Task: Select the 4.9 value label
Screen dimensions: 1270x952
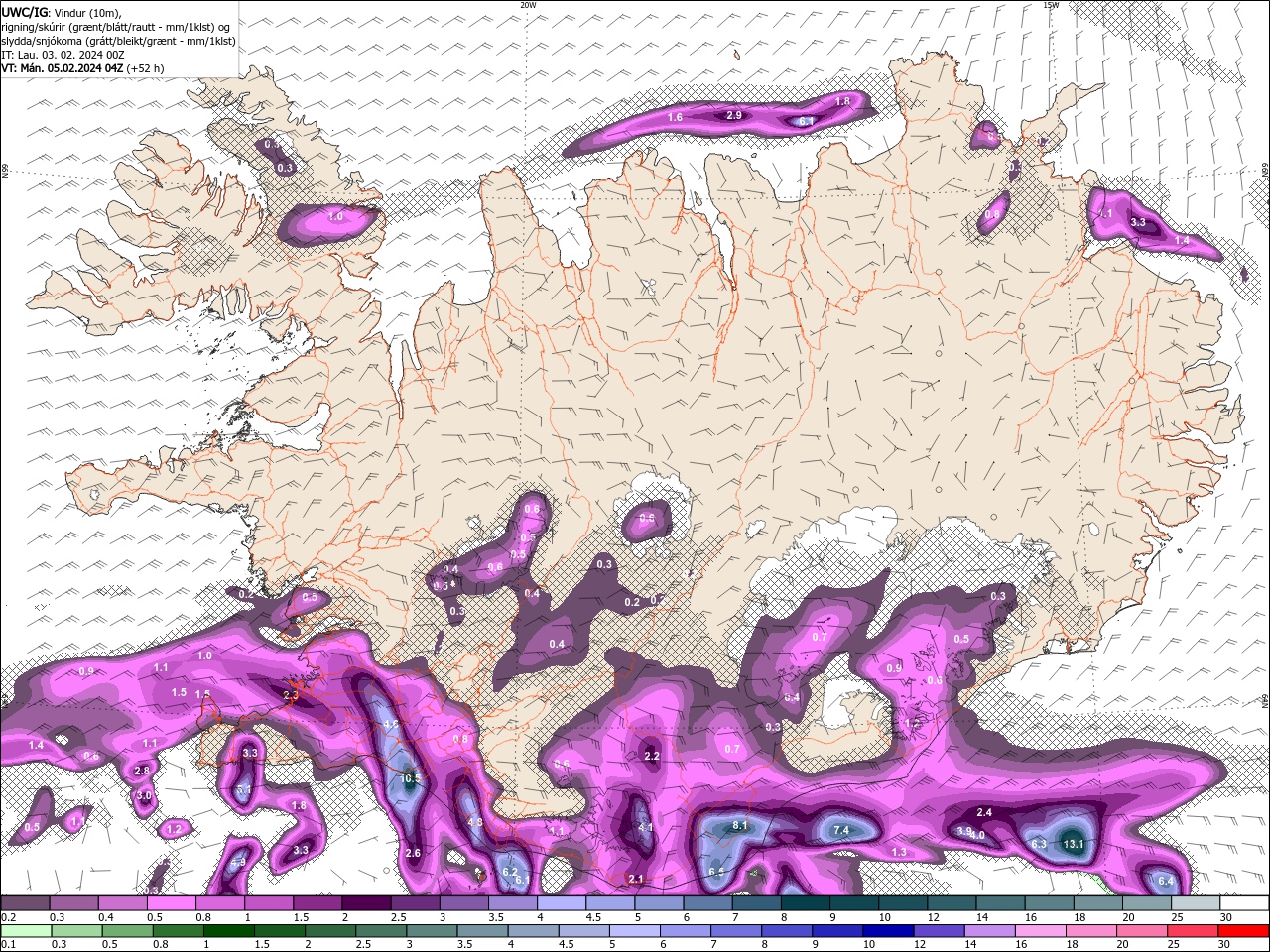Action: click(238, 863)
